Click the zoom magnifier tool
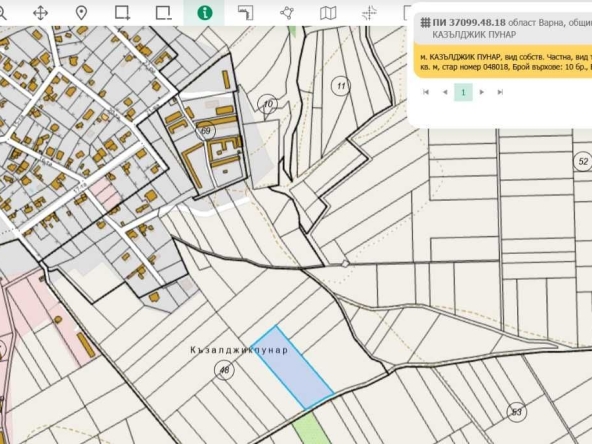Screen dimensions: 592x444 [2, 13]
